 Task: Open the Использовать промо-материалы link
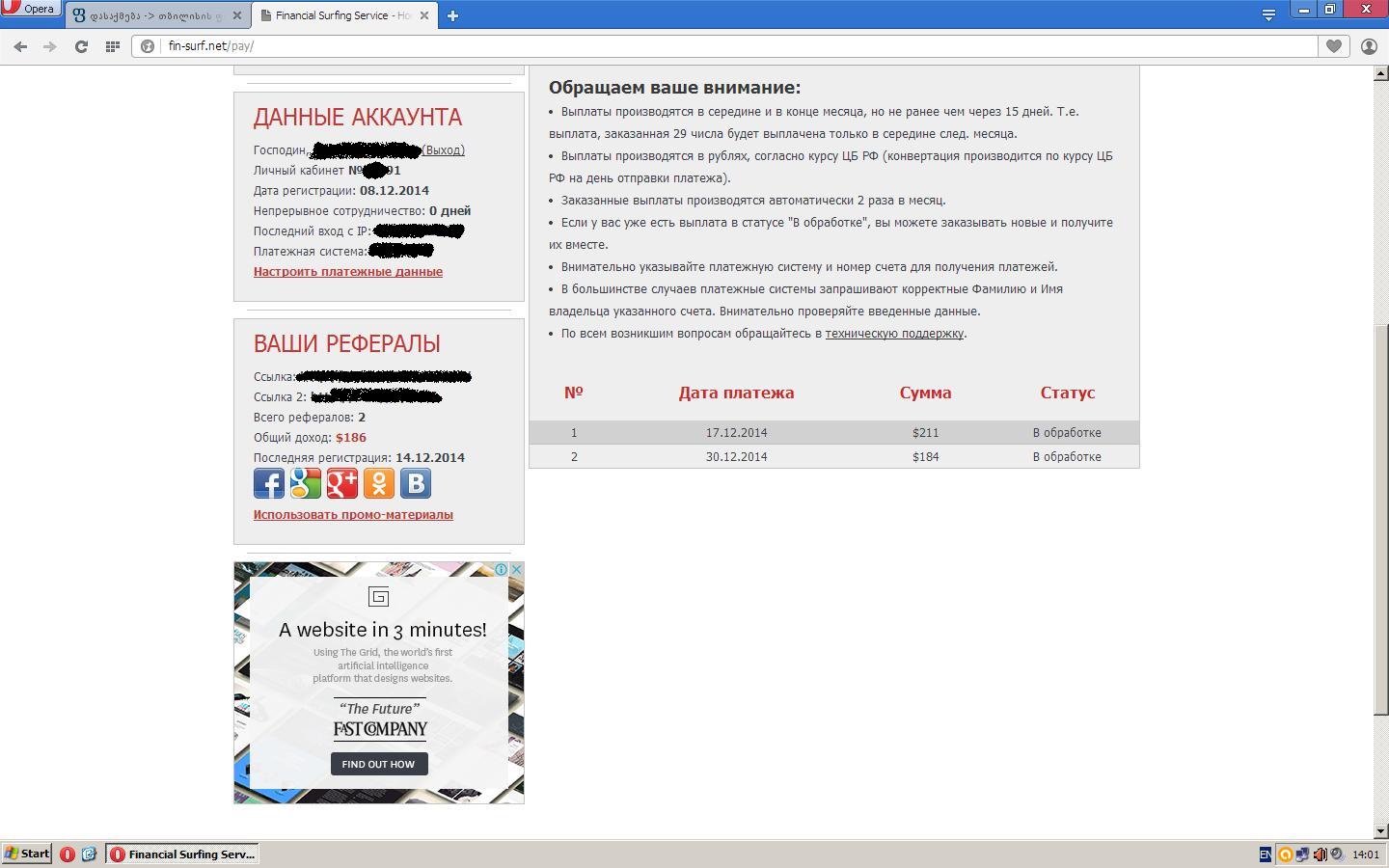[x=353, y=515]
